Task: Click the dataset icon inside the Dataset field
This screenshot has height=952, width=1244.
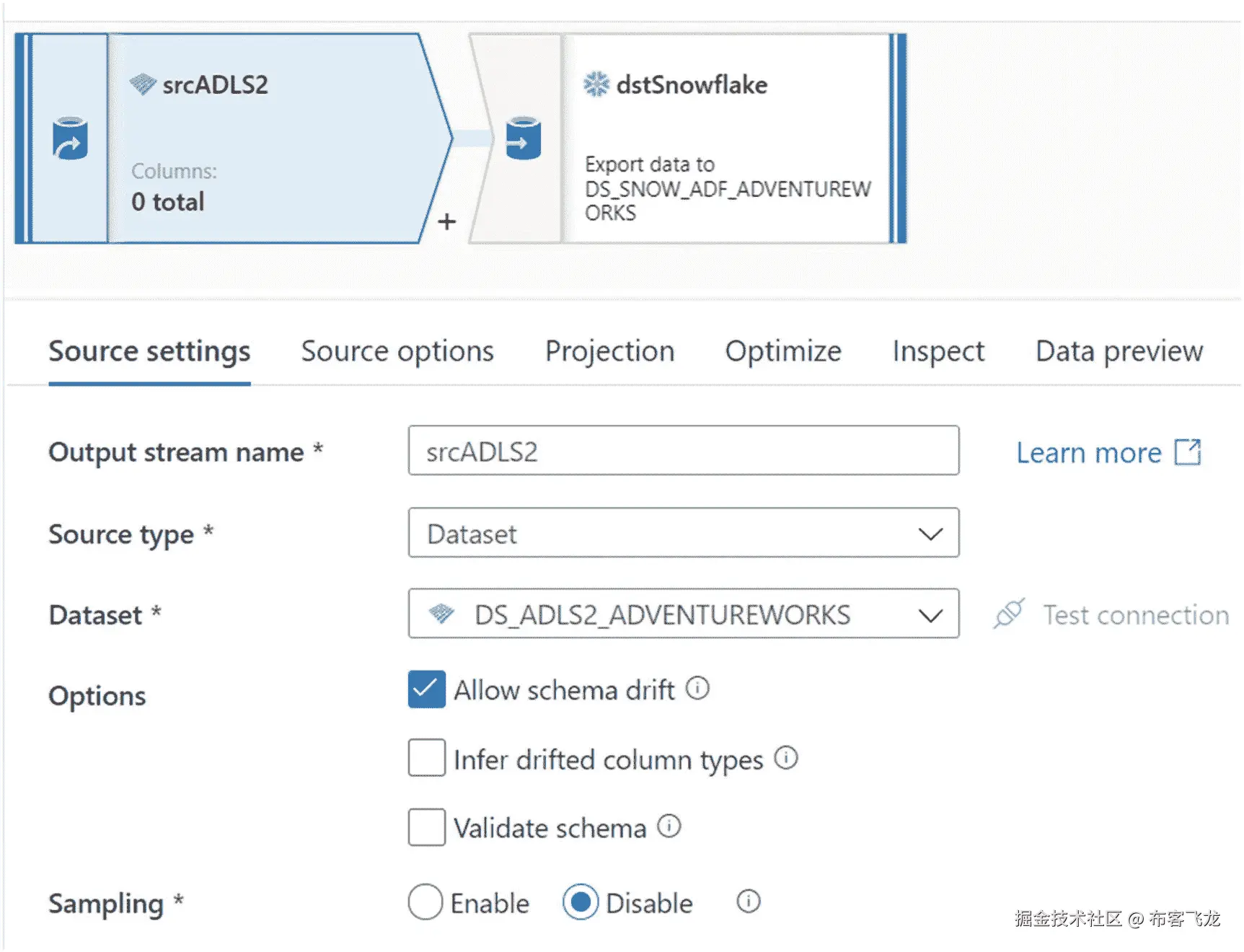Action: tap(441, 614)
